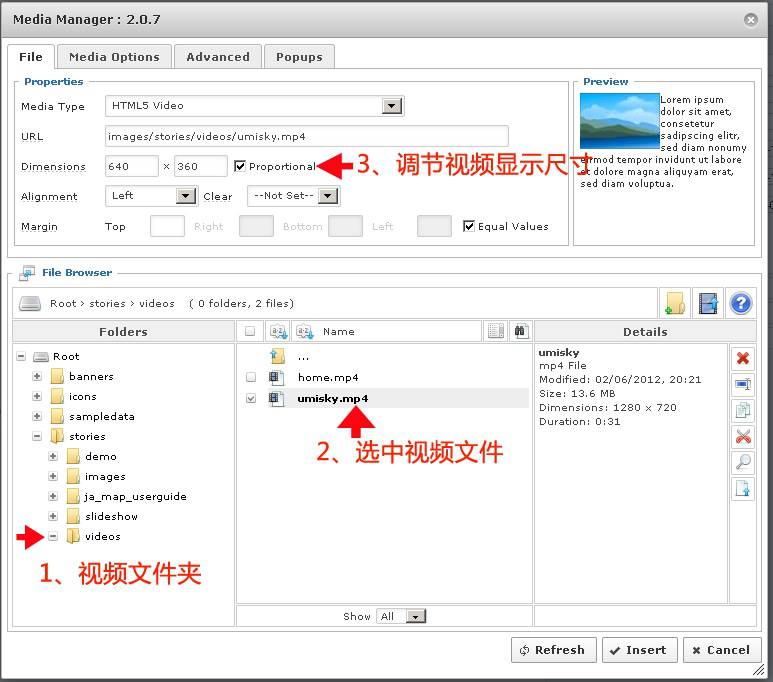Expand the images folder node

pyautogui.click(x=53, y=476)
